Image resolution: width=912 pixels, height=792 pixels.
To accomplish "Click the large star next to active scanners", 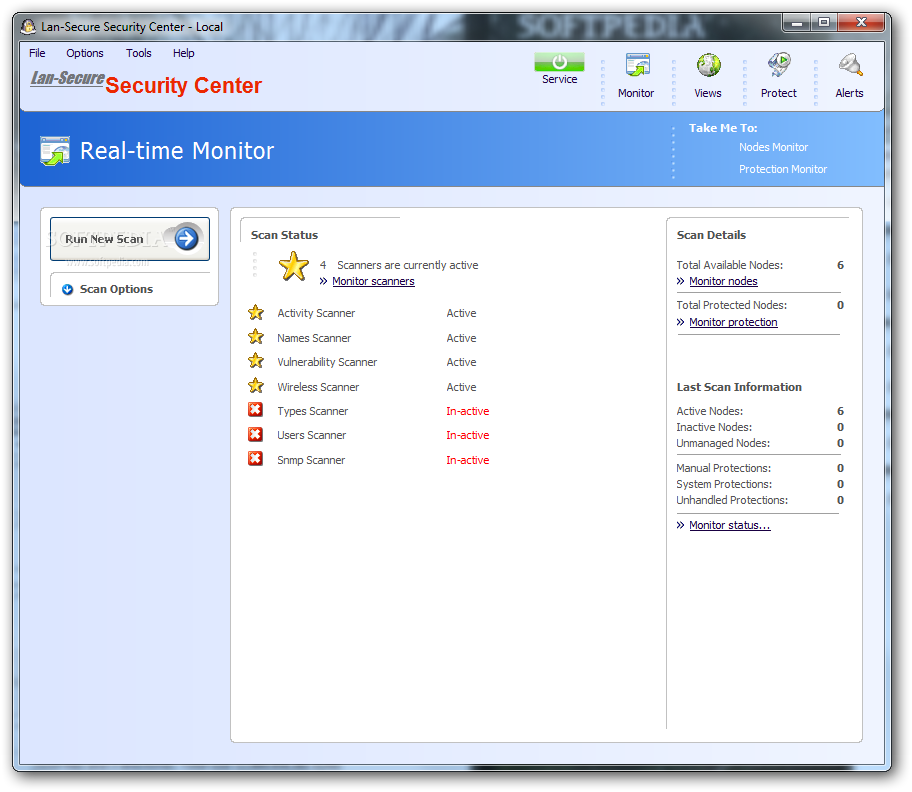I will [294, 266].
